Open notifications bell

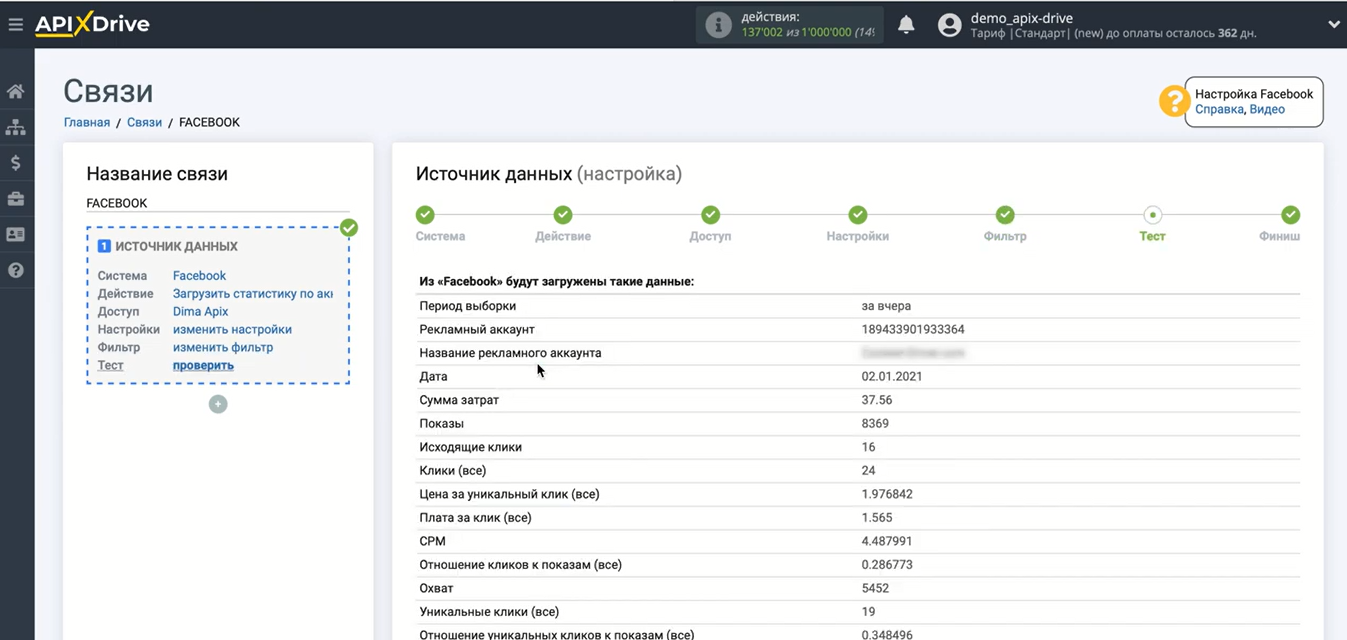[906, 25]
